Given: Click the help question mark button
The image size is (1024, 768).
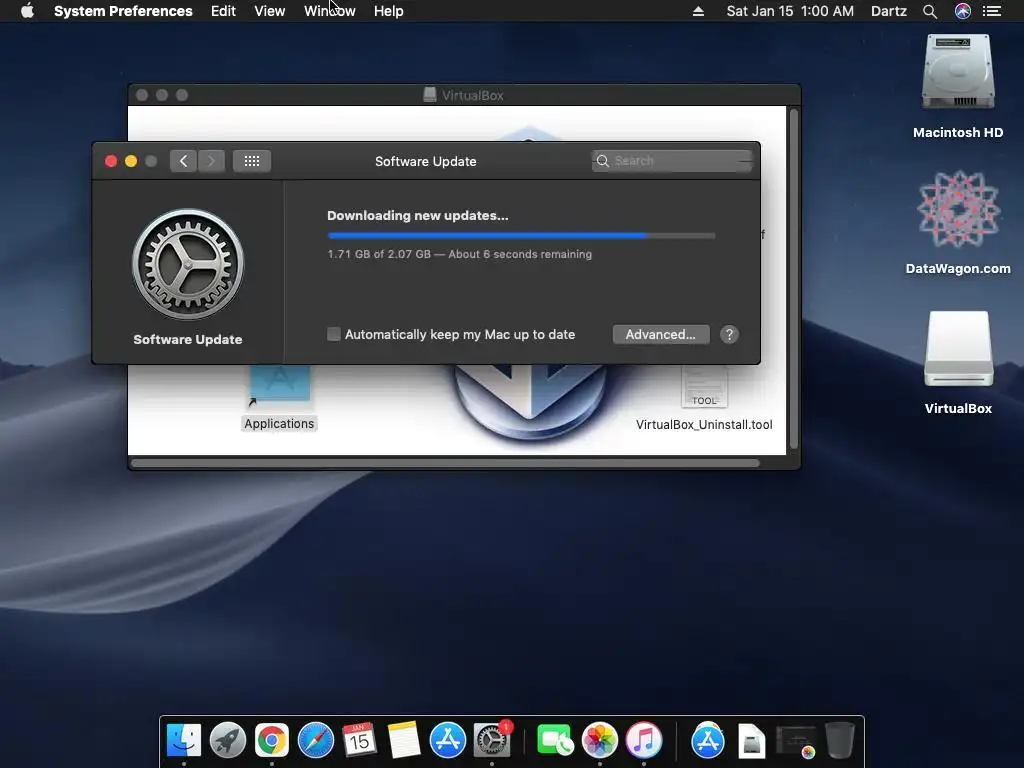Looking at the screenshot, I should click(x=729, y=334).
